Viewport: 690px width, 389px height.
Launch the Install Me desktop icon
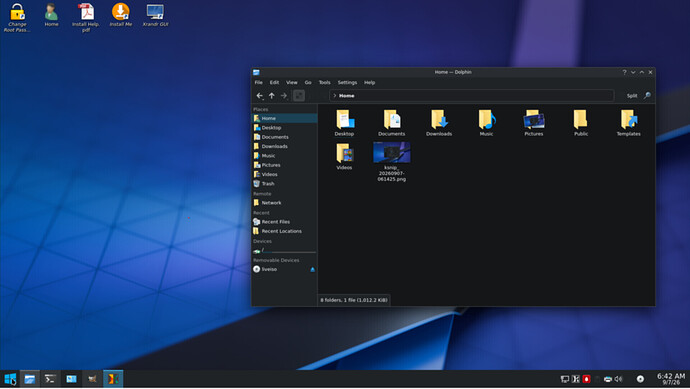[121, 15]
